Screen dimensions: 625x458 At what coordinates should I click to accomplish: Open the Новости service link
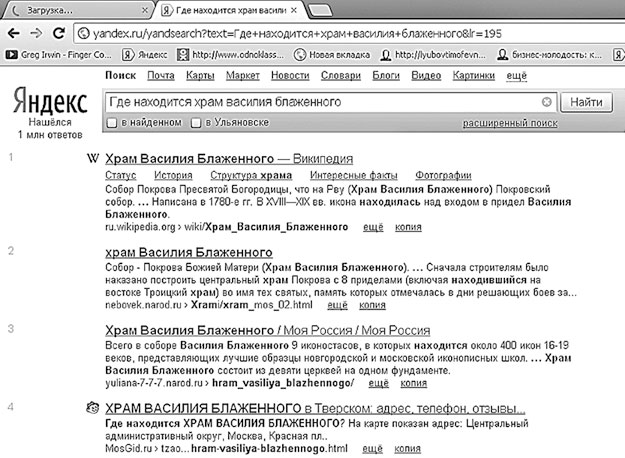pyautogui.click(x=290, y=76)
